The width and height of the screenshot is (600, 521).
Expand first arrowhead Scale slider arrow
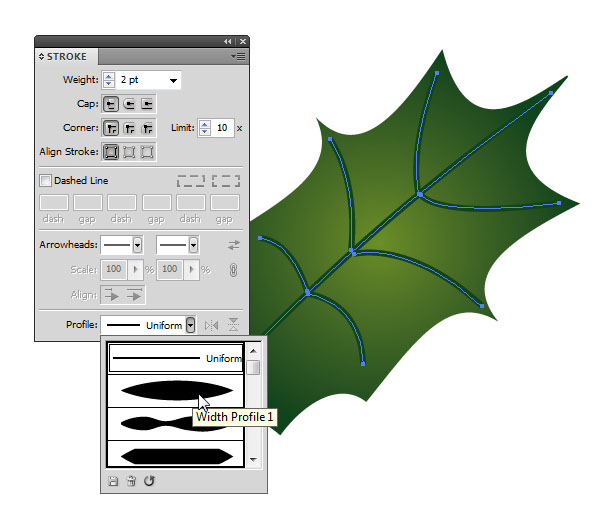point(135,270)
